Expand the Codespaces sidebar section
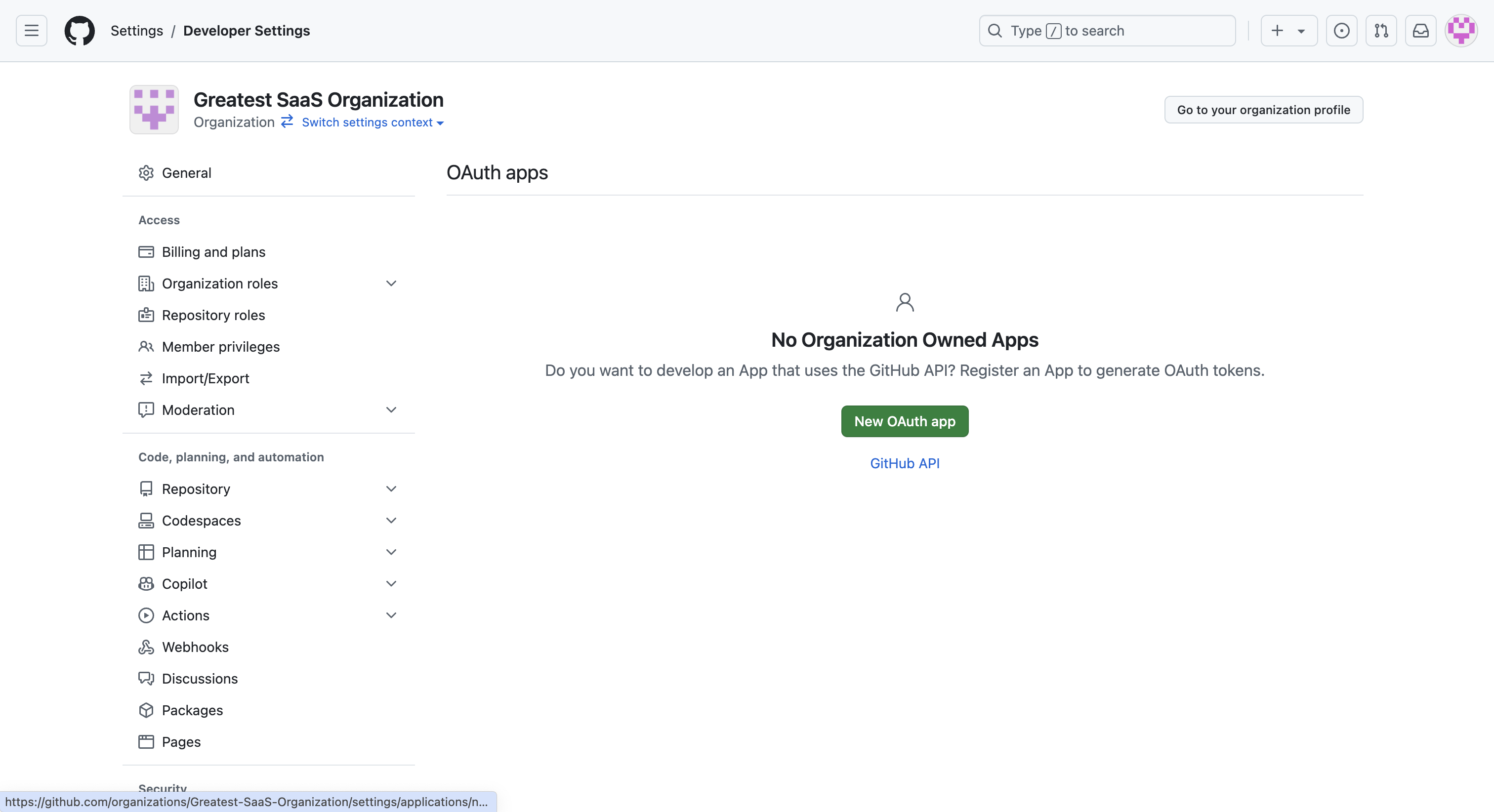The image size is (1494, 812). 391,521
